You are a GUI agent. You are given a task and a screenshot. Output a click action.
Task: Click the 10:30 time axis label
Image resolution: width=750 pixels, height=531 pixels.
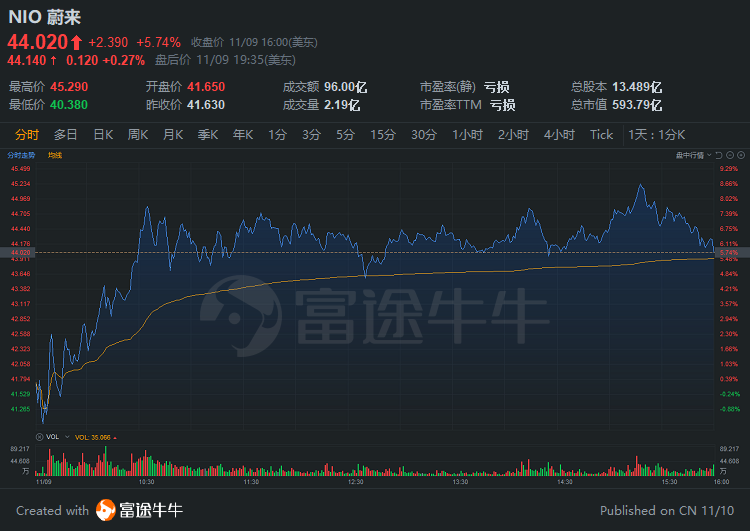(146, 482)
